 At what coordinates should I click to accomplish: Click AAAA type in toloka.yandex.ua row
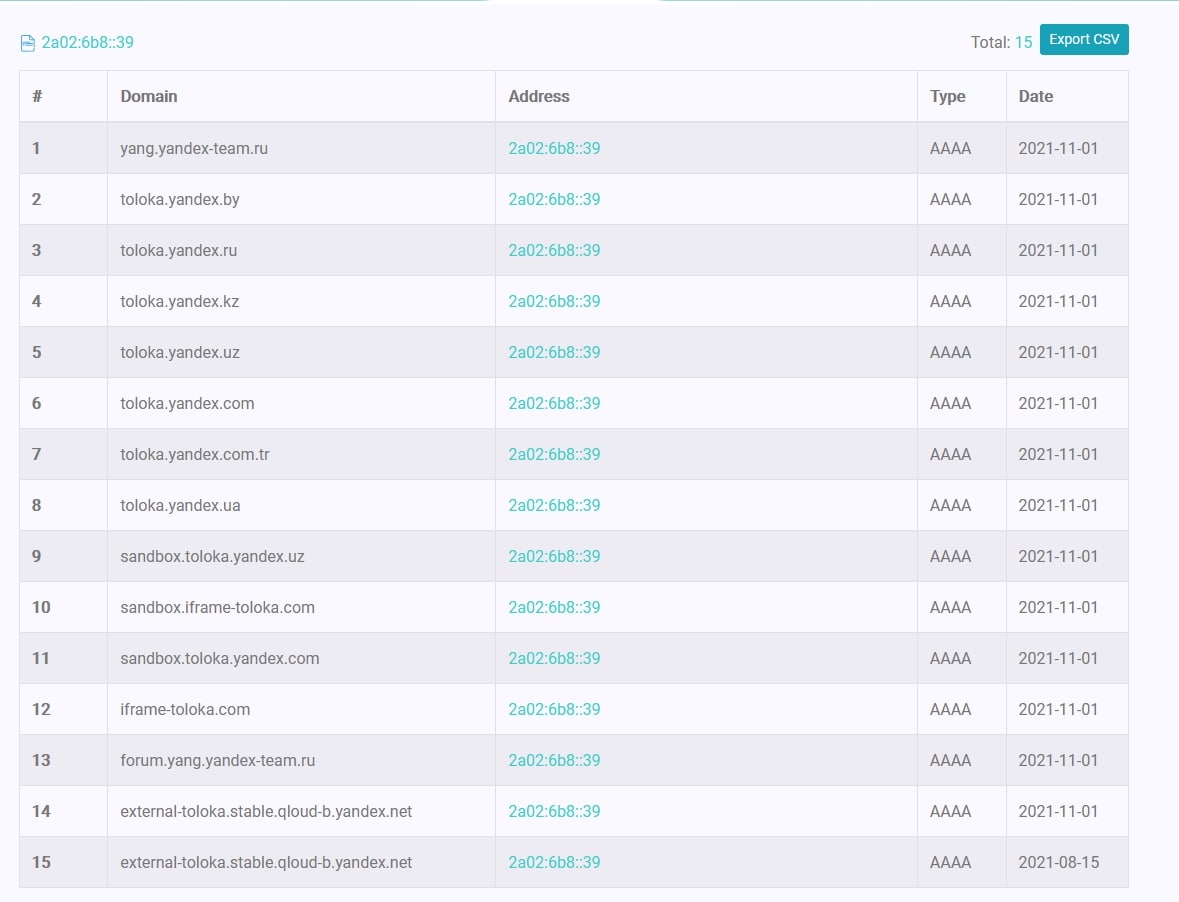950,506
